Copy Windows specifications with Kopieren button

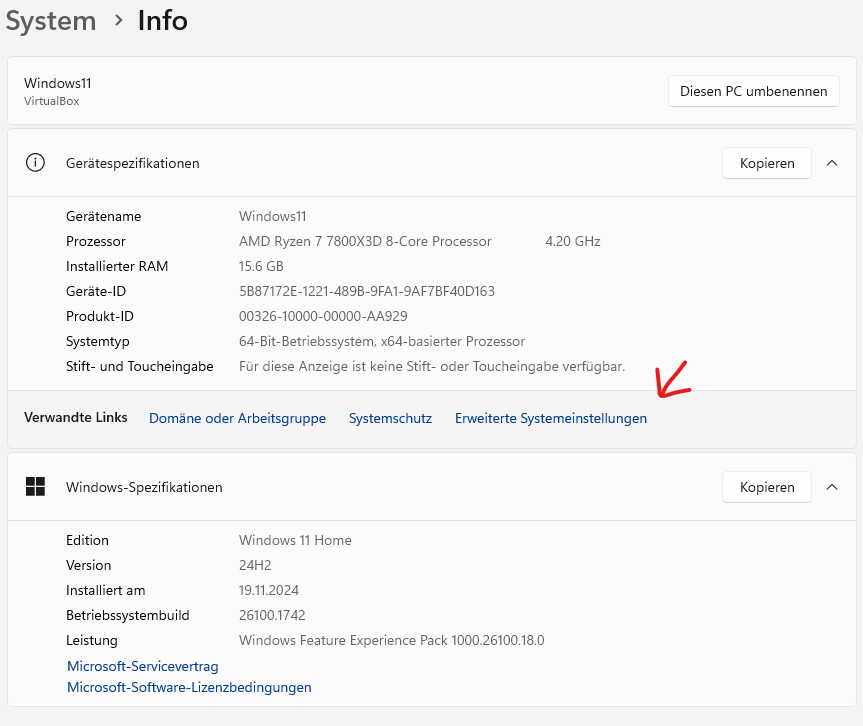point(767,487)
